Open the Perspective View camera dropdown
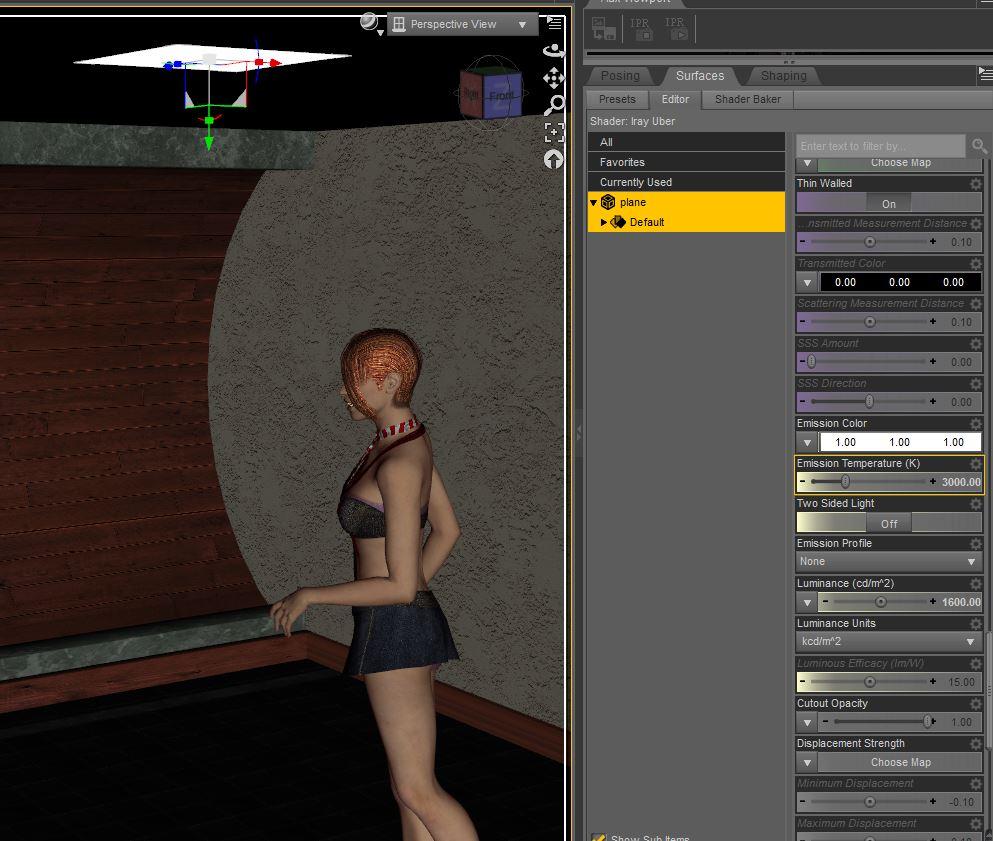 tap(462, 24)
